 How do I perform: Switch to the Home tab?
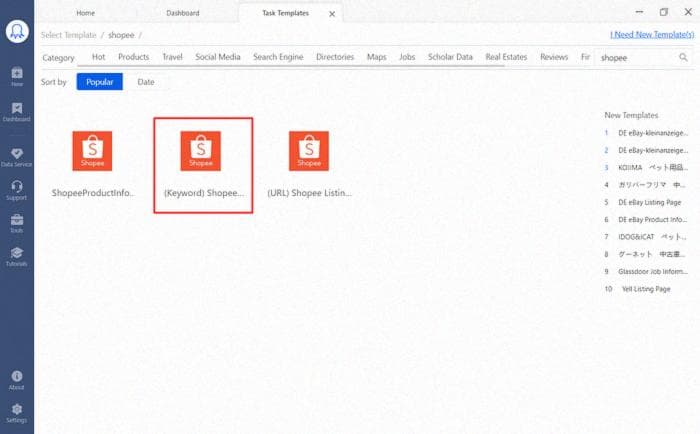pyautogui.click(x=86, y=13)
